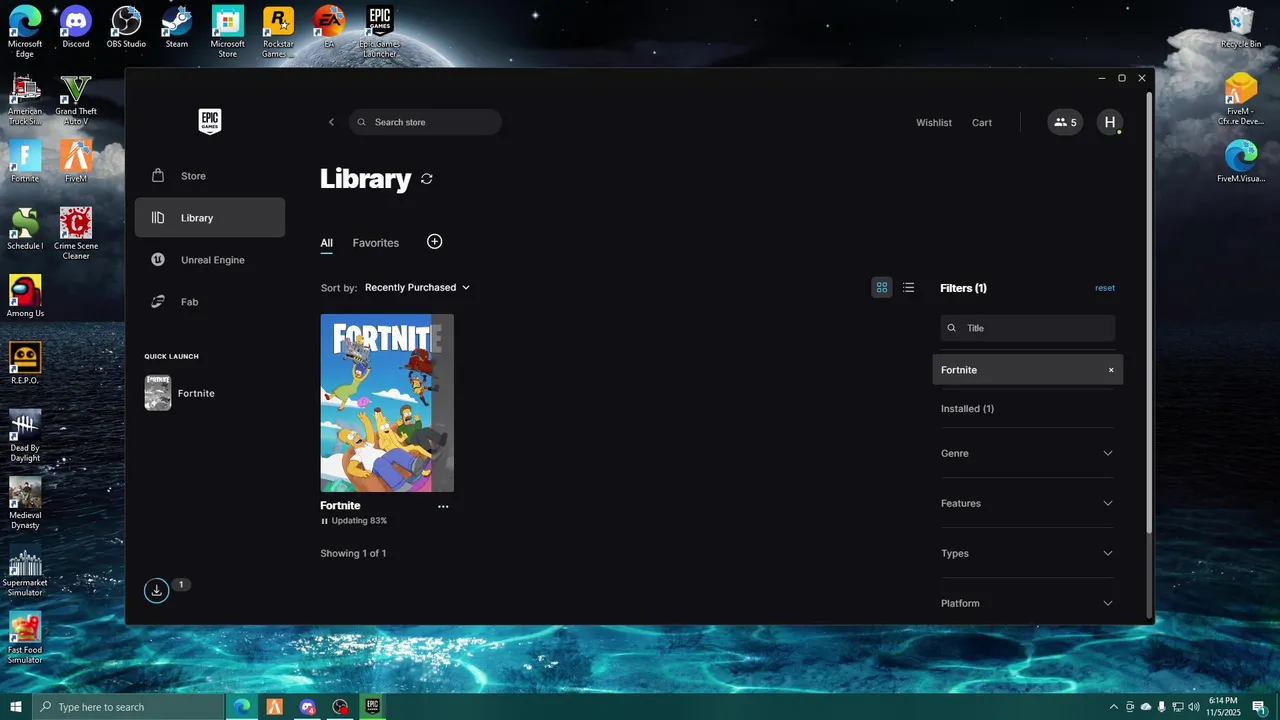Open the Fab section
The height and width of the screenshot is (720, 1280).
click(x=210, y=302)
